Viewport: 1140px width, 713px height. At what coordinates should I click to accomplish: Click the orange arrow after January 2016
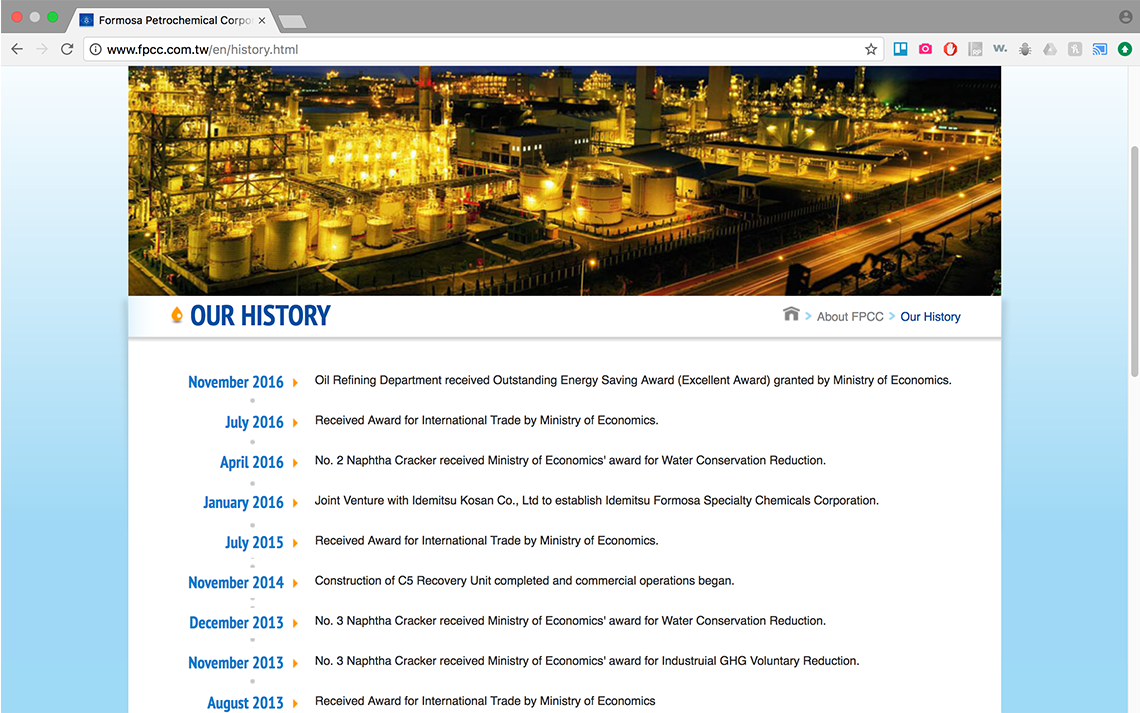(295, 503)
